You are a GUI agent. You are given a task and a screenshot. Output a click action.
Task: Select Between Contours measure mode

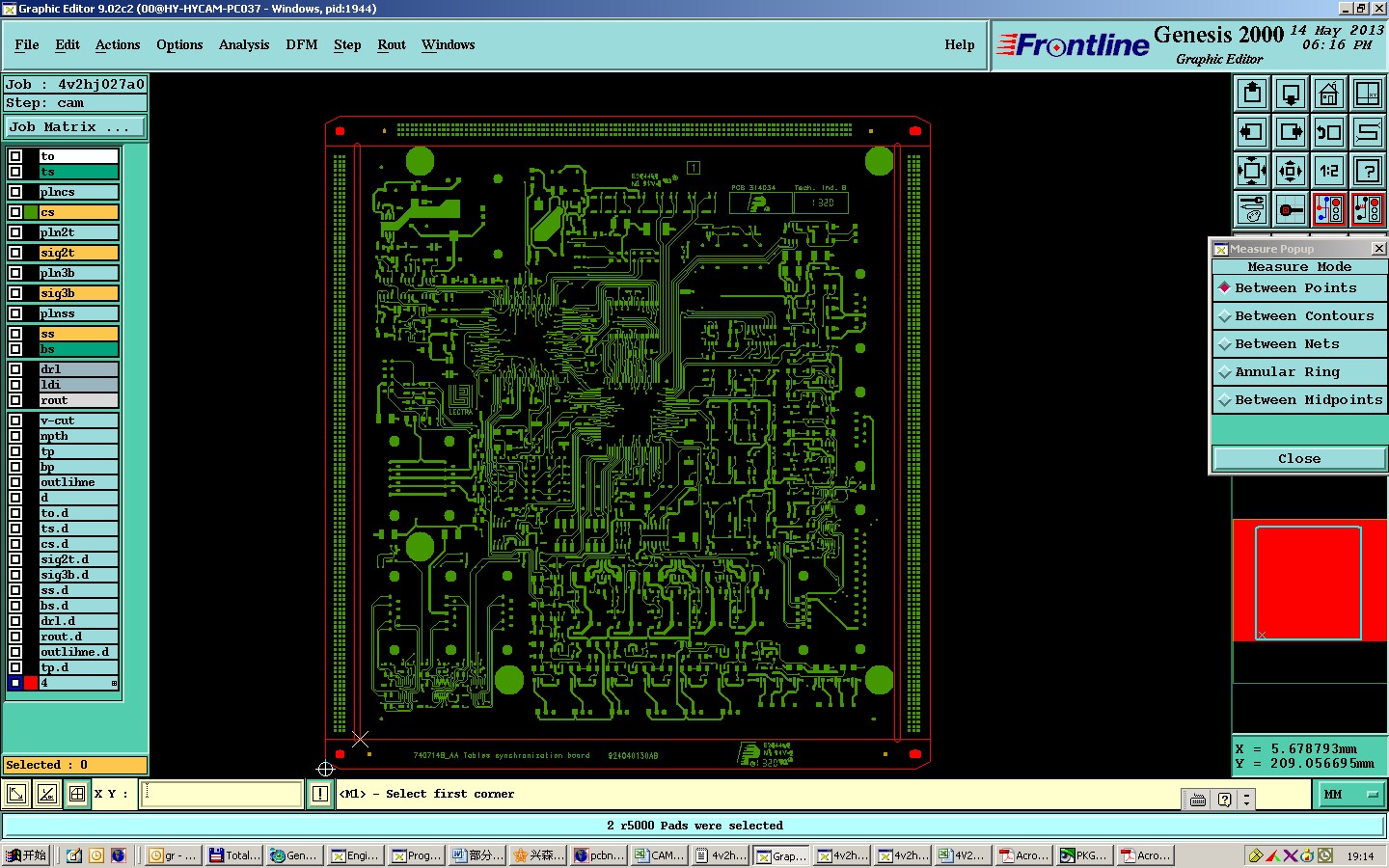pos(1299,316)
